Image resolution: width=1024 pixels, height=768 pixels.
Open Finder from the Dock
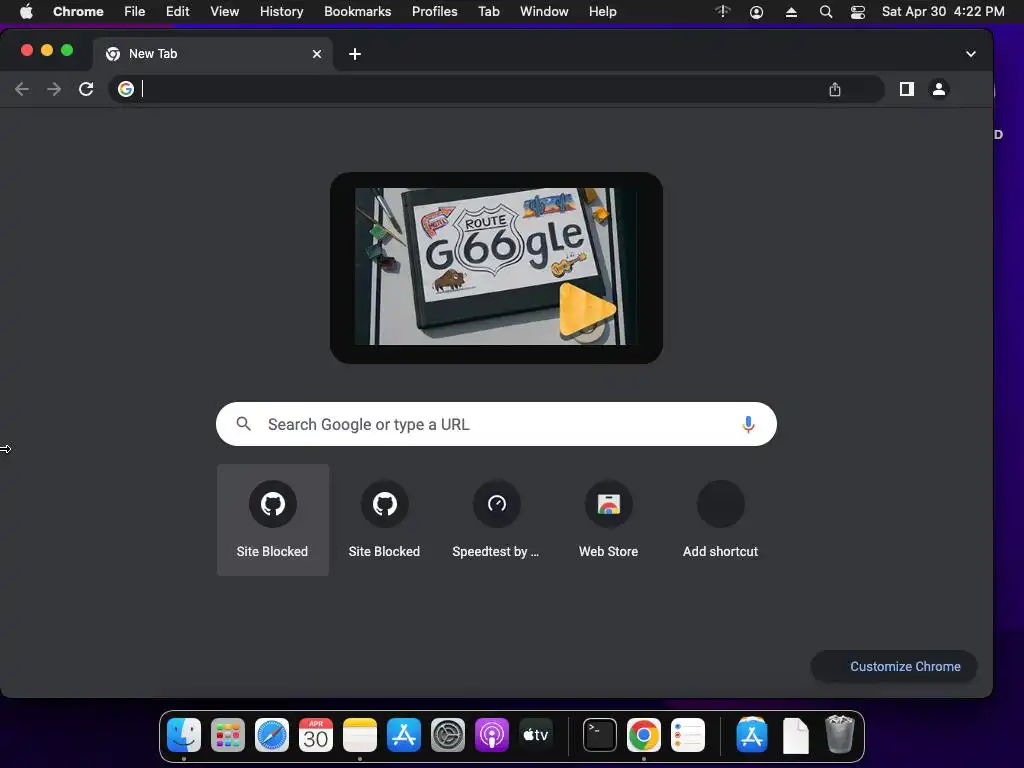[184, 735]
